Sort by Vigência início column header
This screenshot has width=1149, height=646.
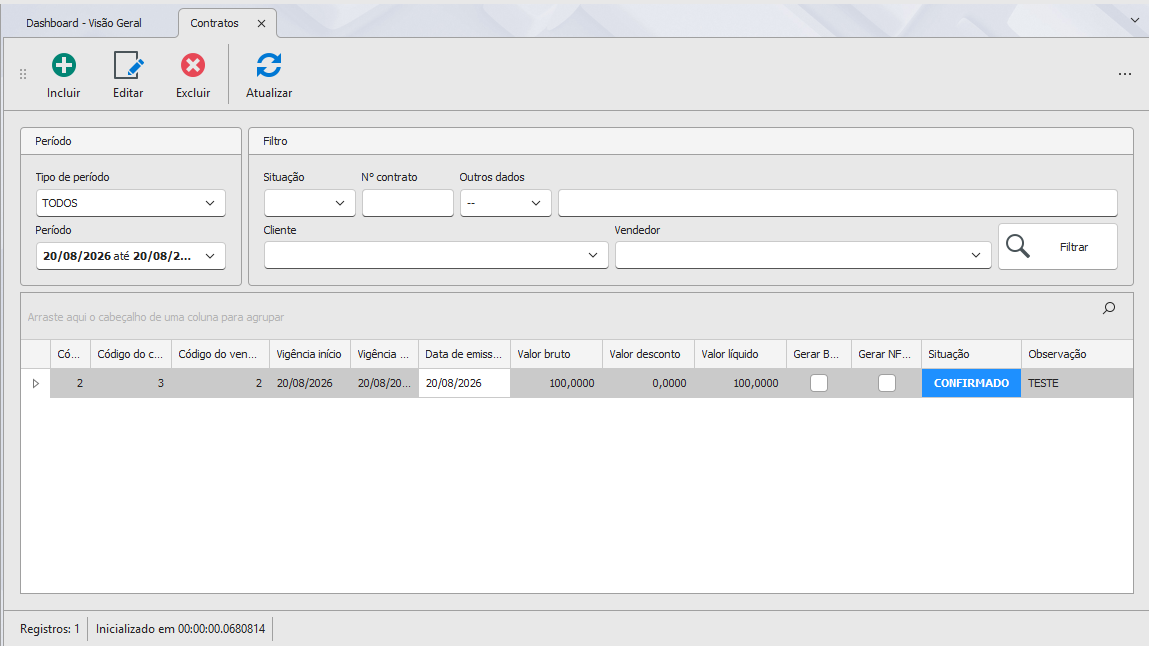click(309, 354)
